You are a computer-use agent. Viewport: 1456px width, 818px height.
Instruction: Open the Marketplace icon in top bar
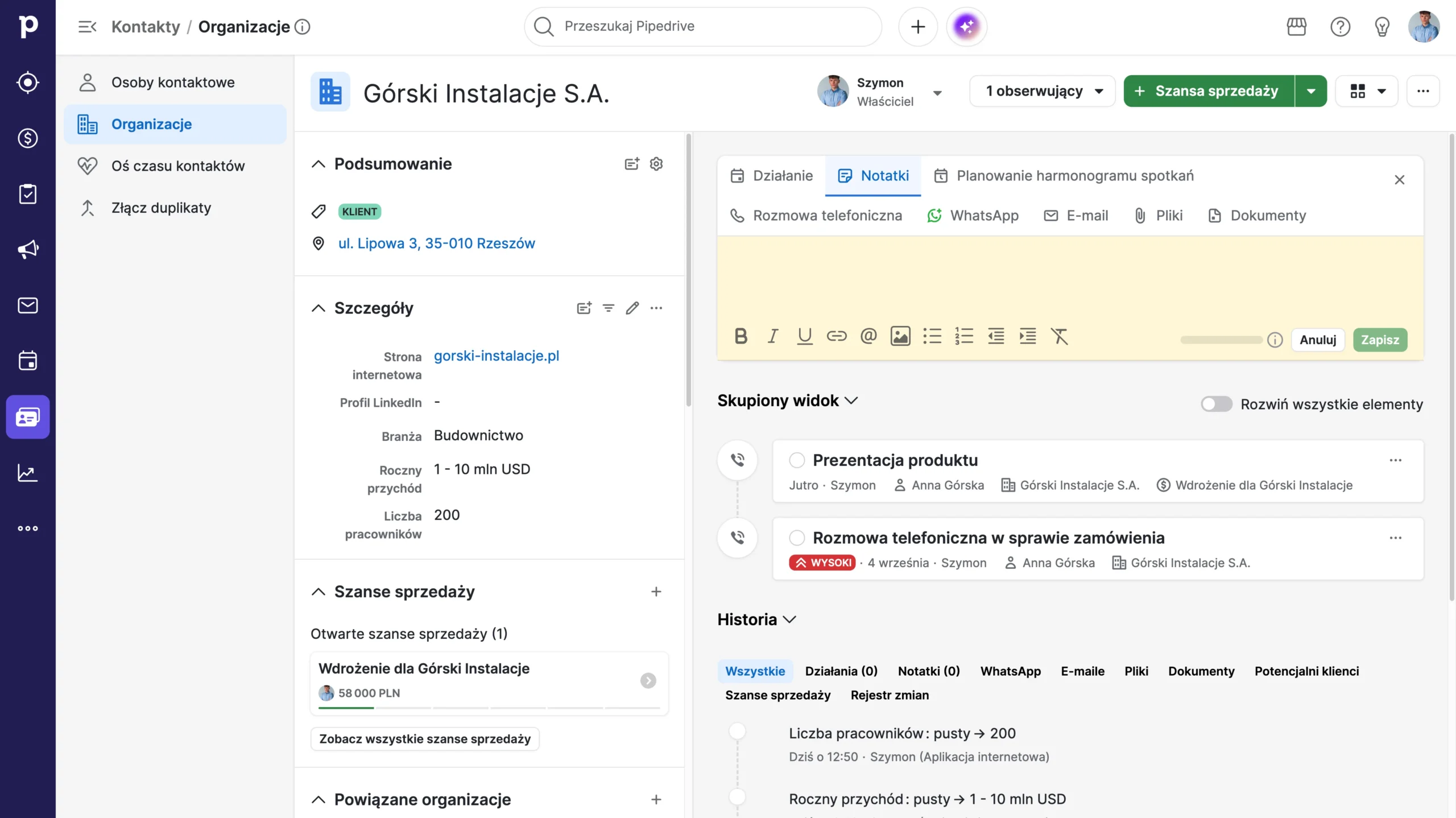coord(1296,26)
